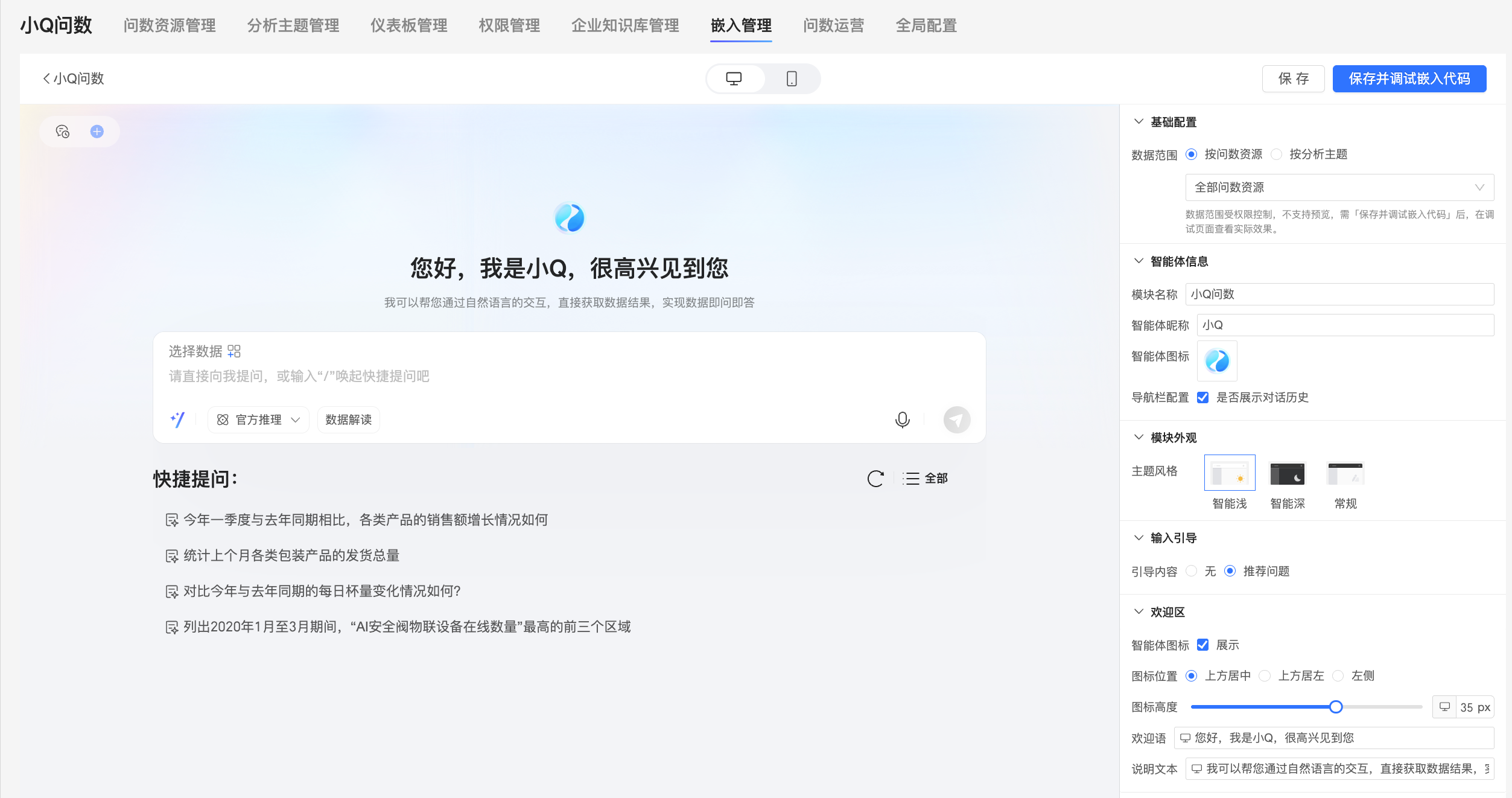Click icon beside AI安全阀 question
This screenshot has height=798, width=1512.
click(172, 627)
